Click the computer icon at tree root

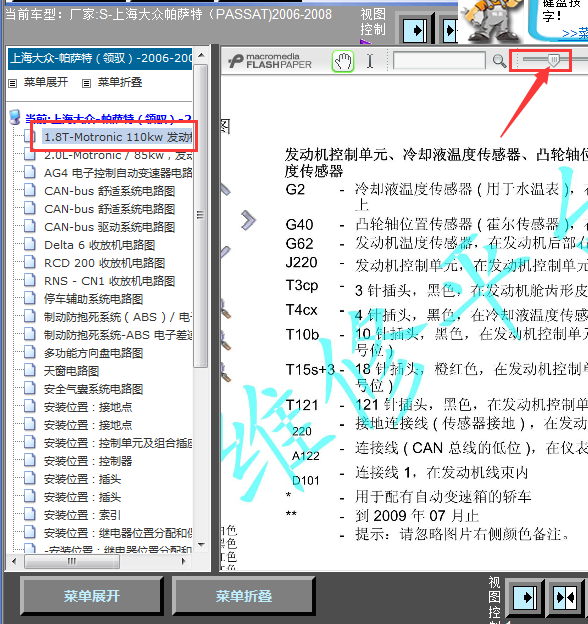coord(15,117)
